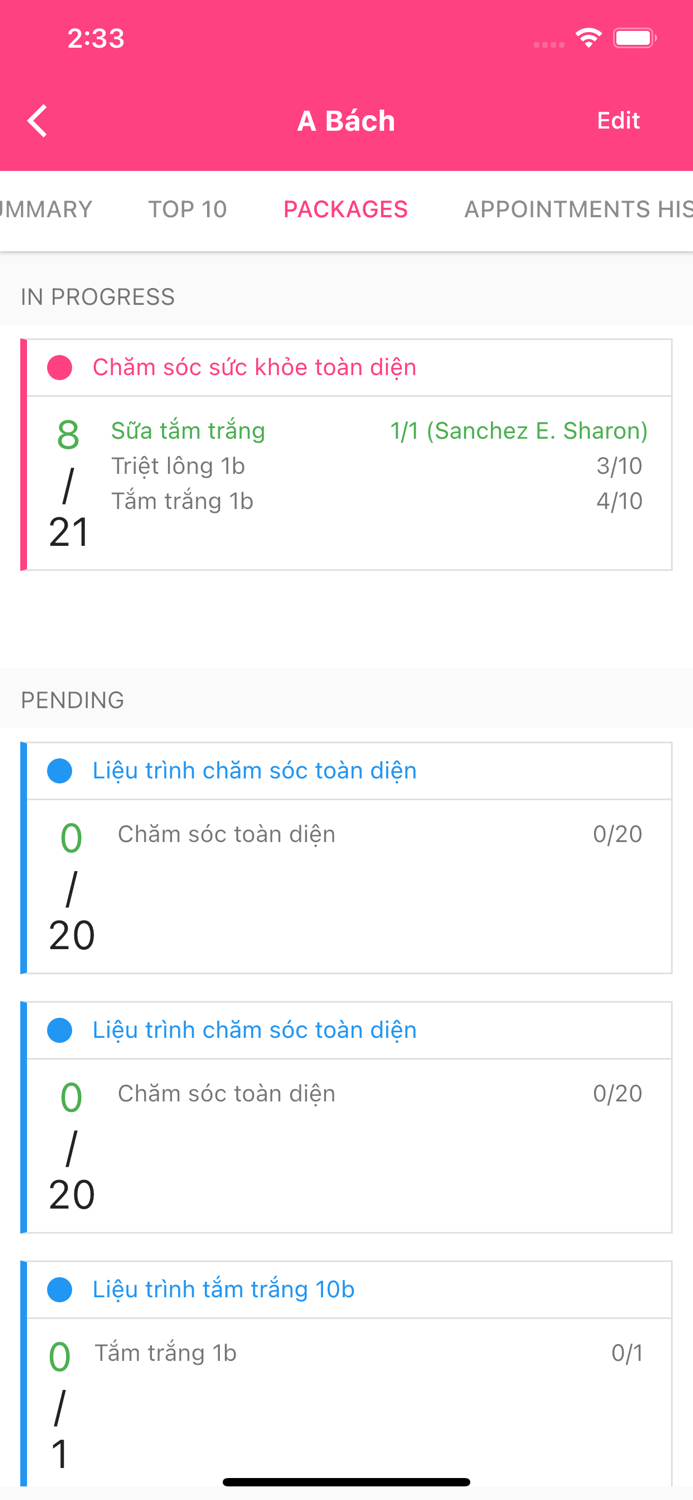Open the first Liệu trình chăm sóc toàn diện
The image size is (693, 1500).
[x=254, y=771]
